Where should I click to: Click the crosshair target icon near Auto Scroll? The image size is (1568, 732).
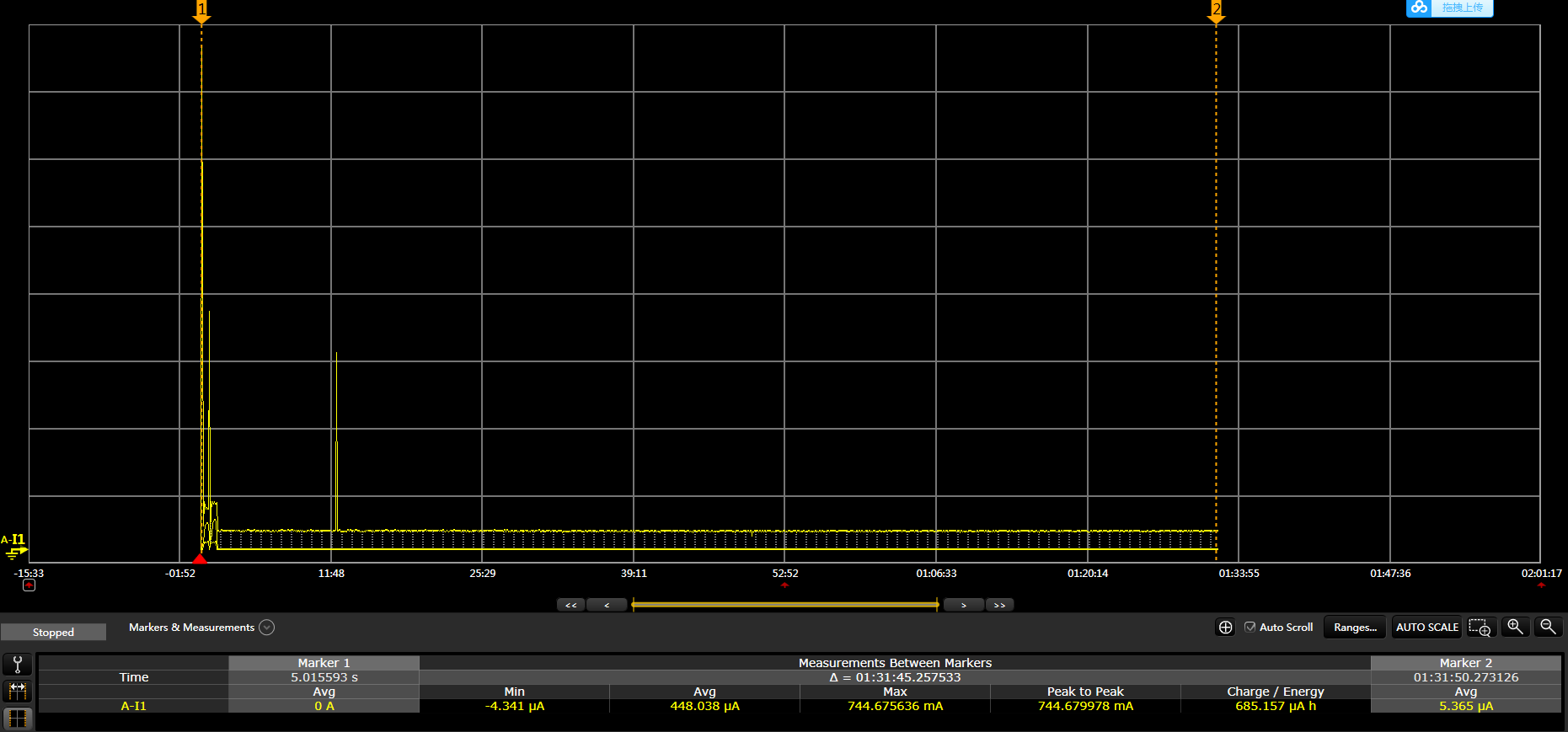(x=1225, y=628)
